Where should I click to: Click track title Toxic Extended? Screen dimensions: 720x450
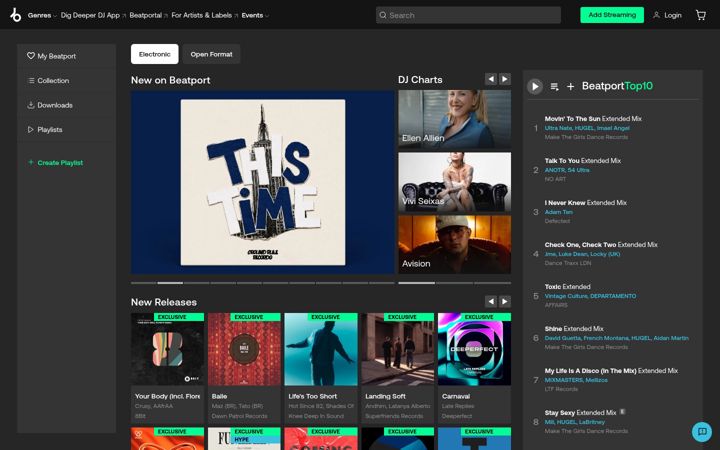568,287
